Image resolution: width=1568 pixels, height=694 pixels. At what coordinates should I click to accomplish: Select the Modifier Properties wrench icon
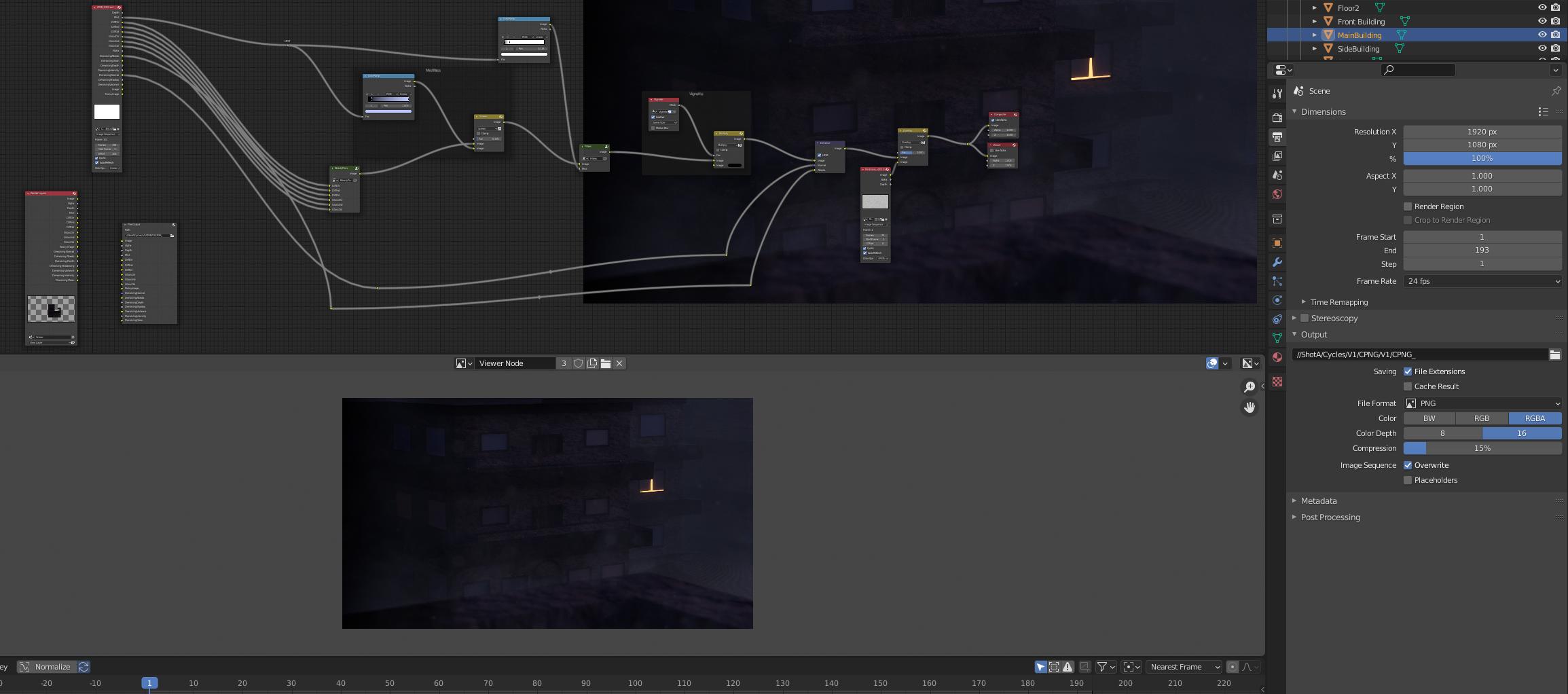[1277, 263]
